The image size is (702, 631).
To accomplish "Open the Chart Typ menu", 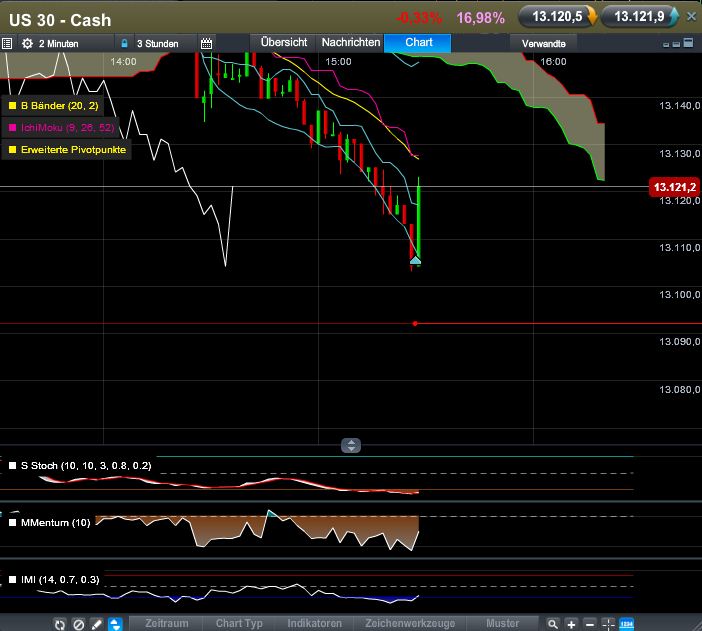I will coord(239,623).
